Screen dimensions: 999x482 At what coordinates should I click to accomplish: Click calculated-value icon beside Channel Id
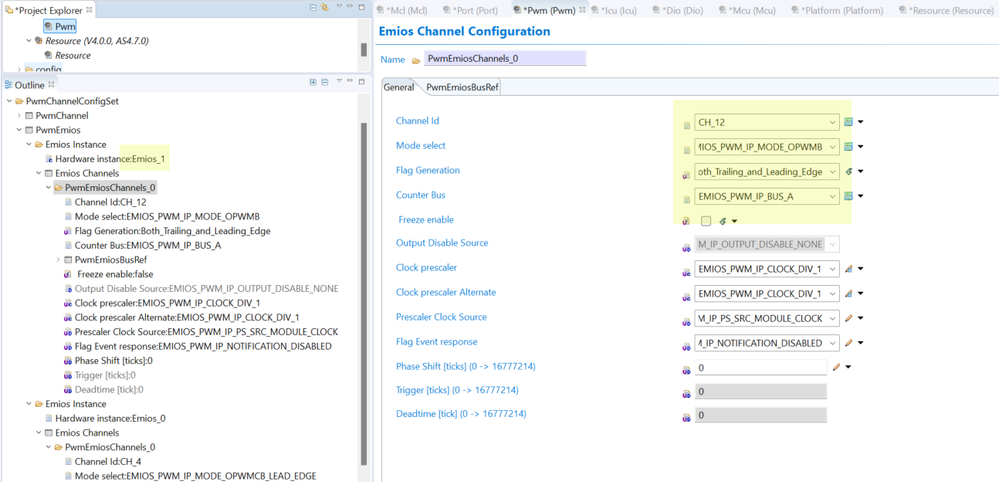click(848, 122)
